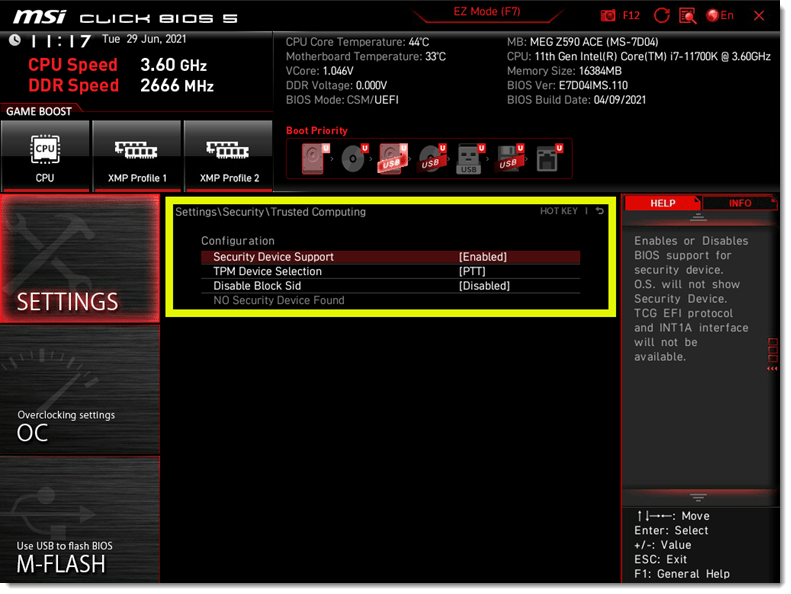The image size is (791, 594).
Task: Click the BIOS Ver: E7D04IMS.110 text
Action: click(568, 86)
